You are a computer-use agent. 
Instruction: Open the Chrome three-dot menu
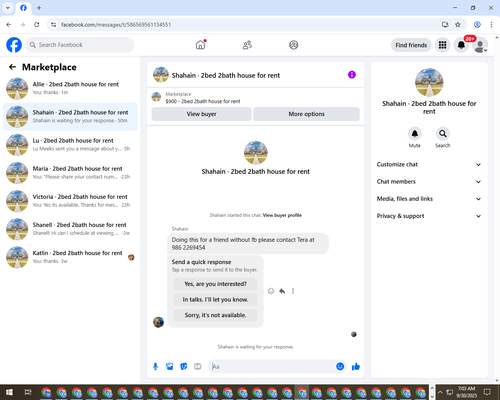coord(491,25)
